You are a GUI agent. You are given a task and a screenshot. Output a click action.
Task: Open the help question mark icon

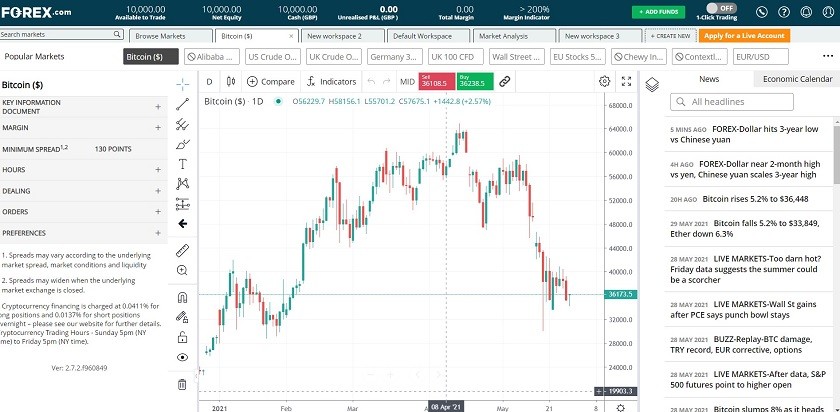[784, 12]
